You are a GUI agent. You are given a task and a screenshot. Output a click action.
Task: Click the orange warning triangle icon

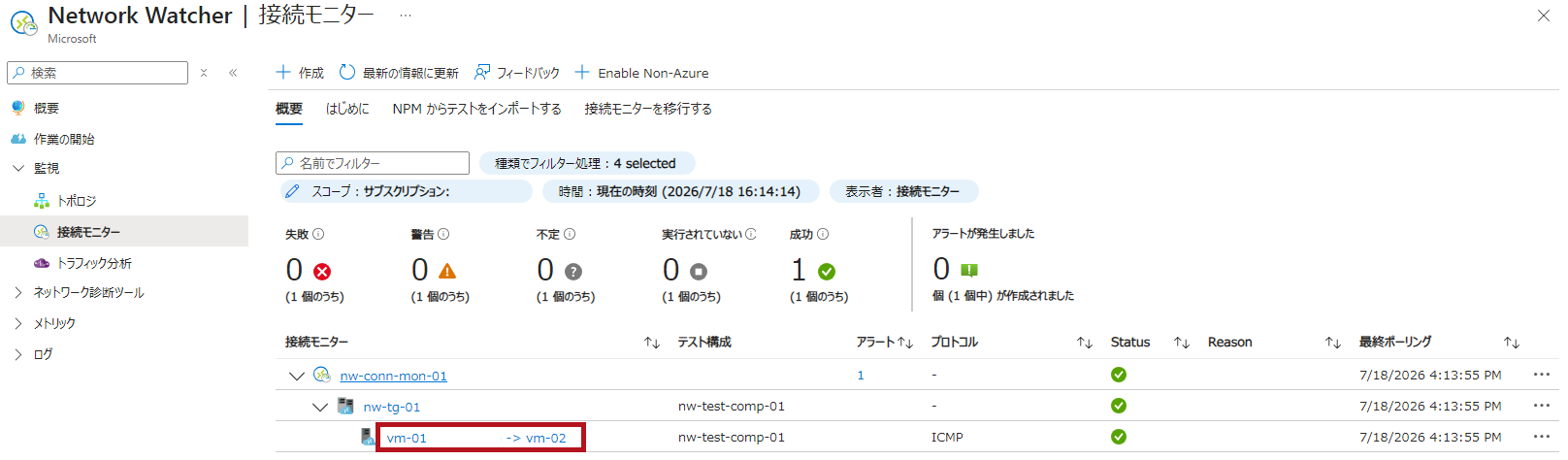pyautogui.click(x=447, y=272)
